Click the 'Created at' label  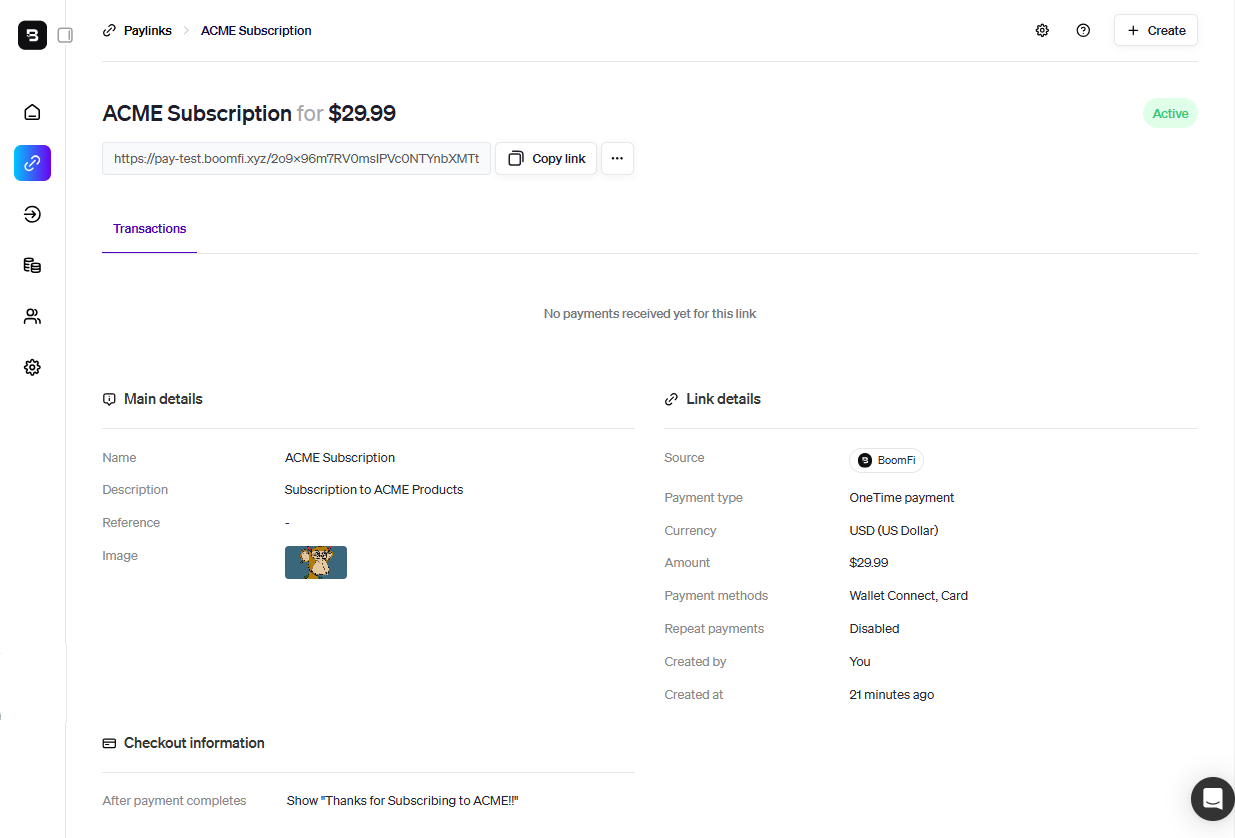693,695
